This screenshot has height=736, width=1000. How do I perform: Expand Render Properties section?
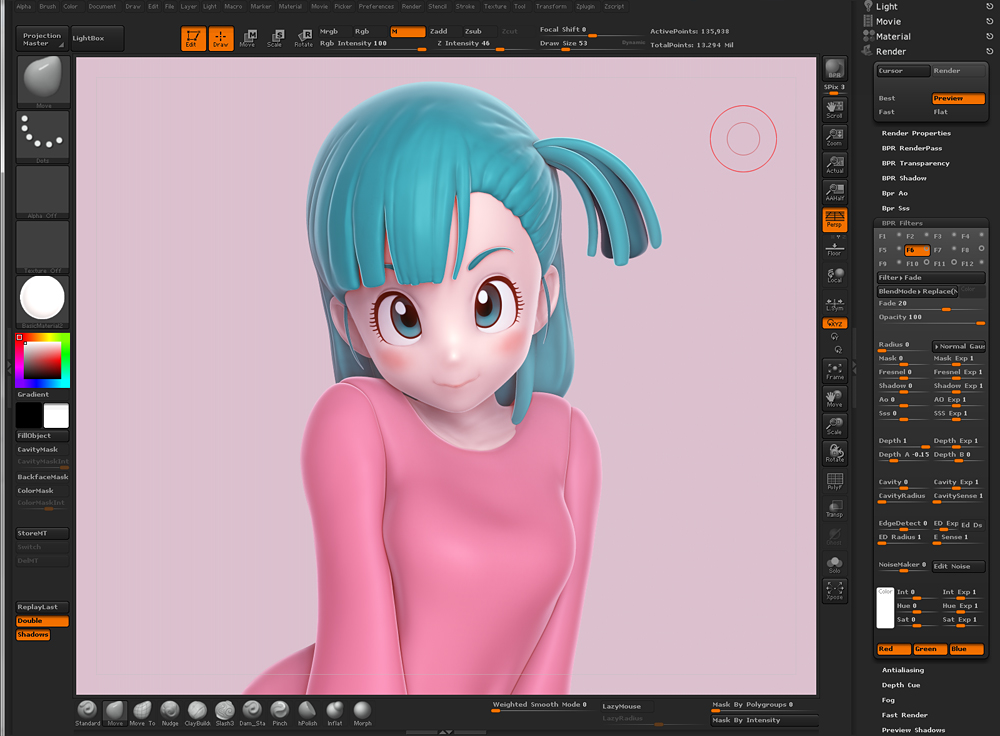[x=916, y=133]
